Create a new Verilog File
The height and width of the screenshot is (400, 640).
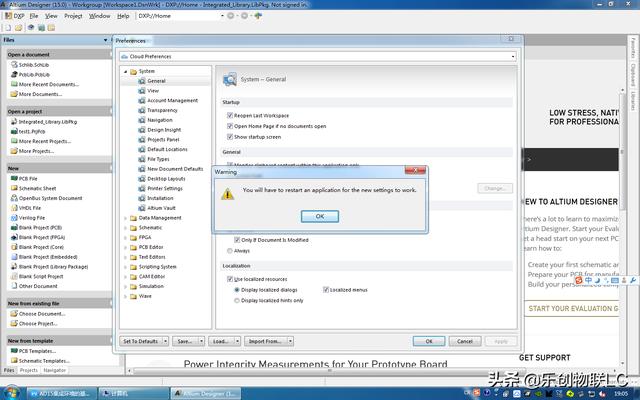32,218
